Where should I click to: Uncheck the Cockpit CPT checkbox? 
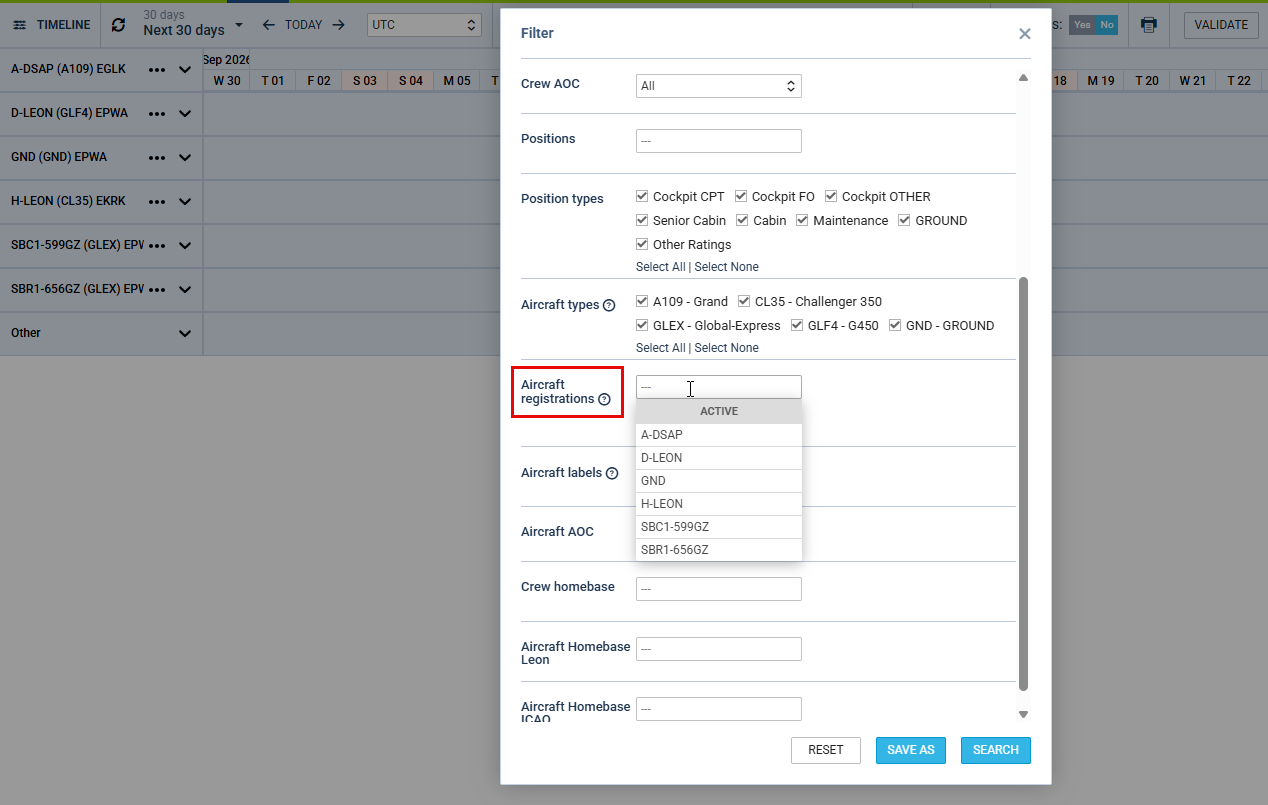[x=642, y=197]
